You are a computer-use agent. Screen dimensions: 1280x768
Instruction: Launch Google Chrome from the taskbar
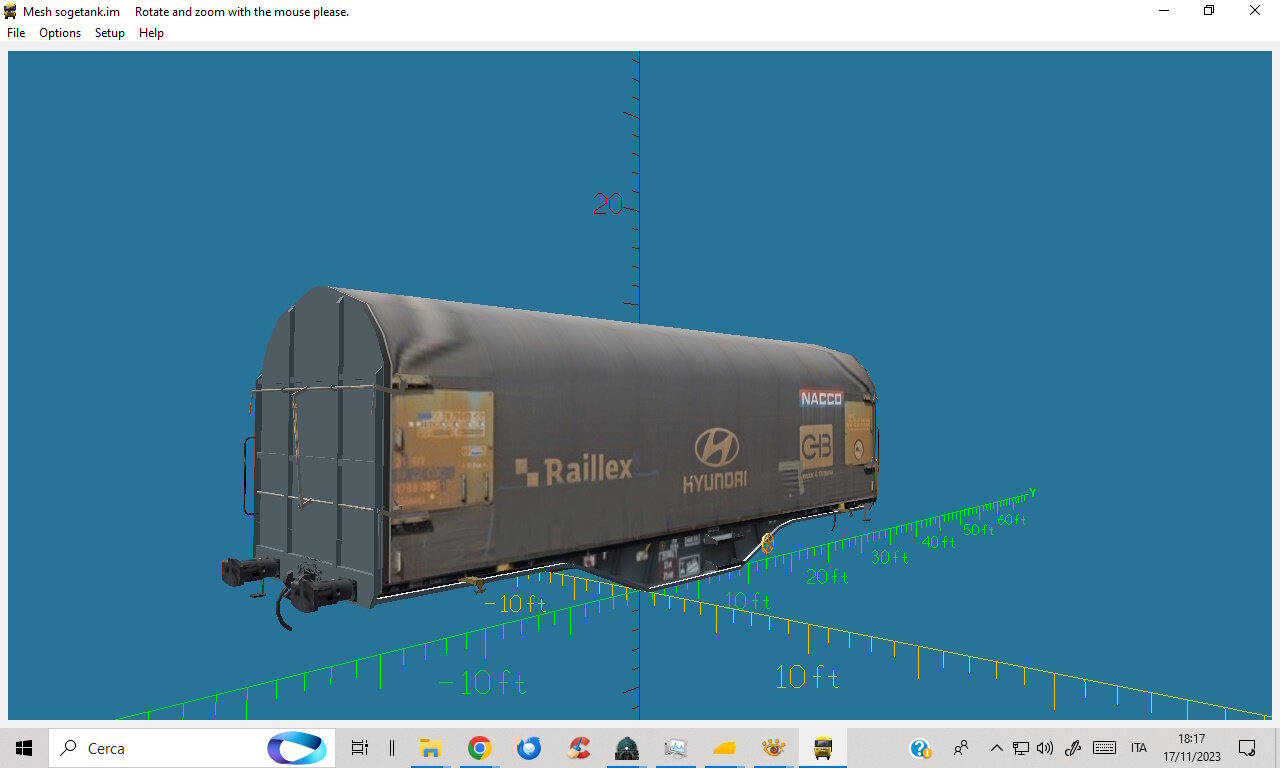tap(480, 748)
